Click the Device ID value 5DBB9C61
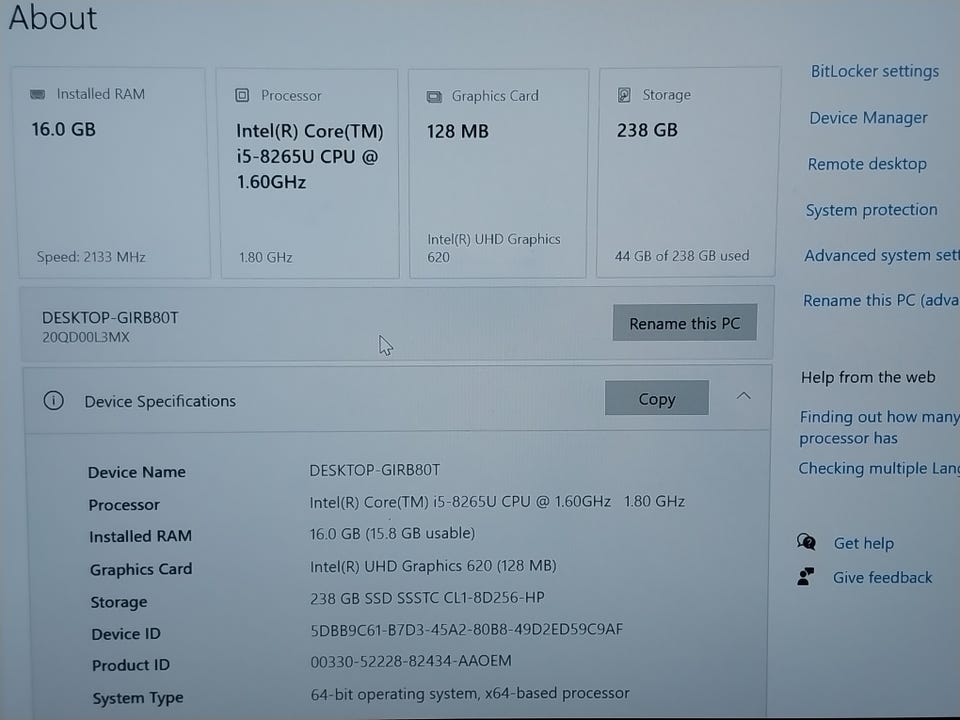960x720 pixels. click(x=467, y=629)
